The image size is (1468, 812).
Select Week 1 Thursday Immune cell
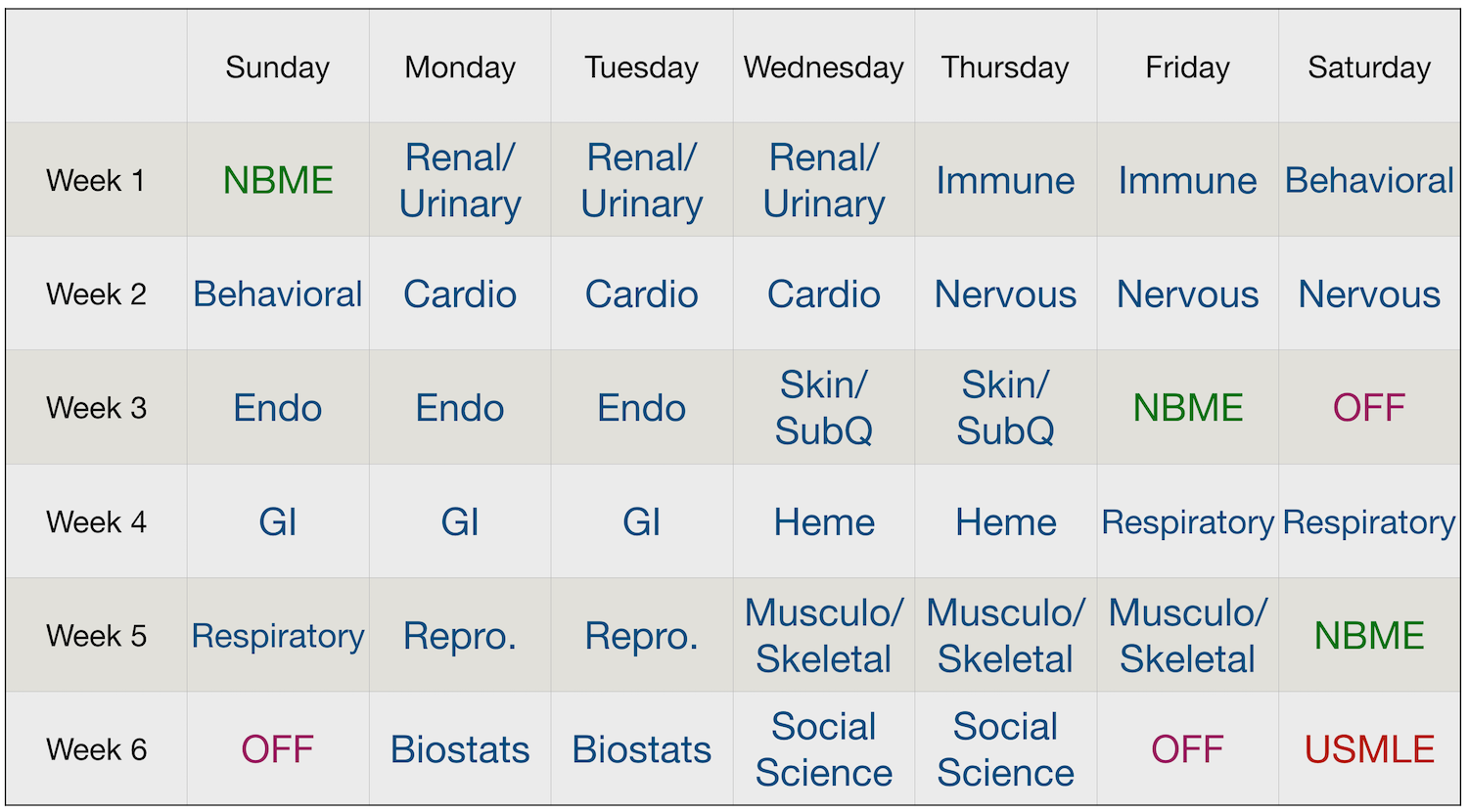tap(1005, 180)
